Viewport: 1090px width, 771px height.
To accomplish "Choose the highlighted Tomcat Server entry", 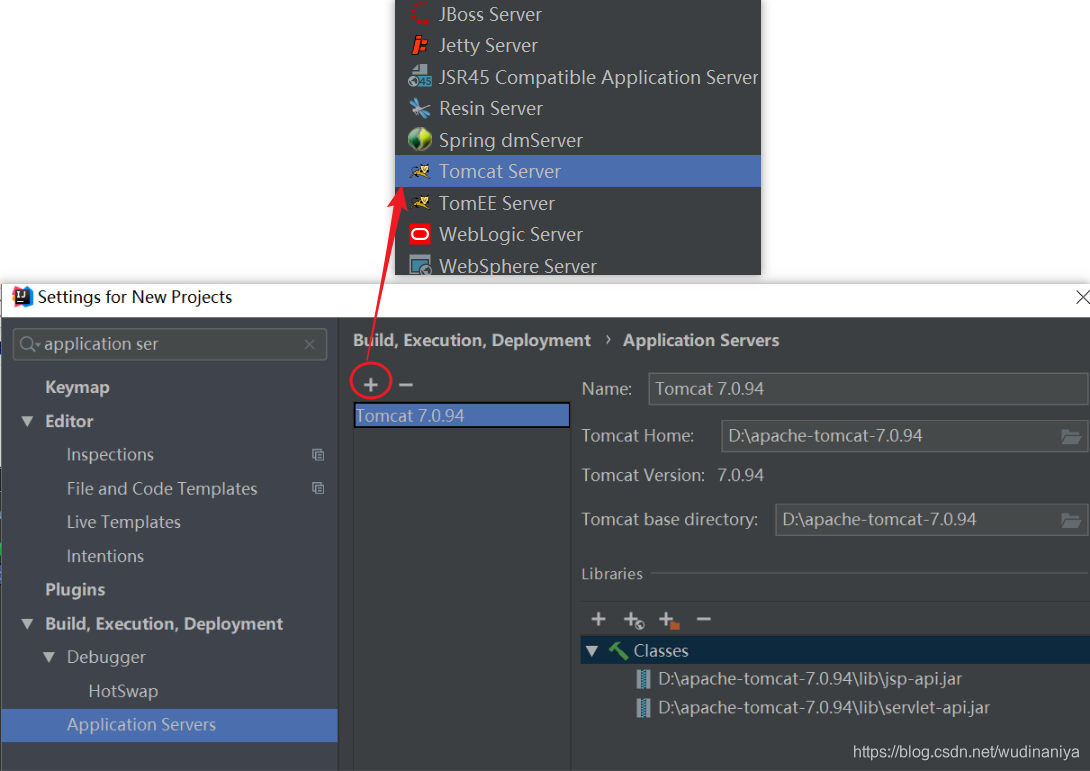I will click(x=578, y=171).
